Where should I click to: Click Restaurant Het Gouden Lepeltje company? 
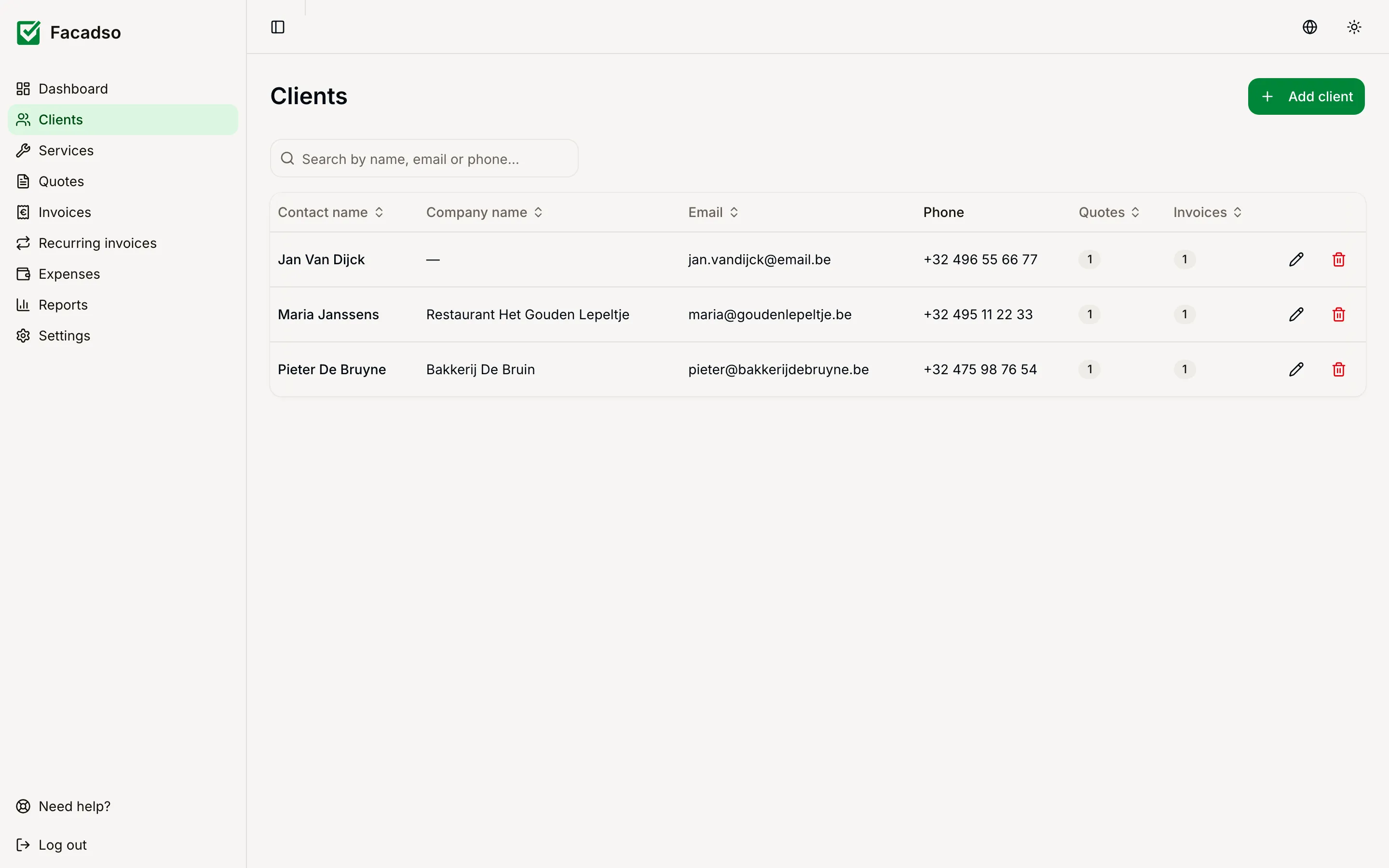[x=528, y=314]
